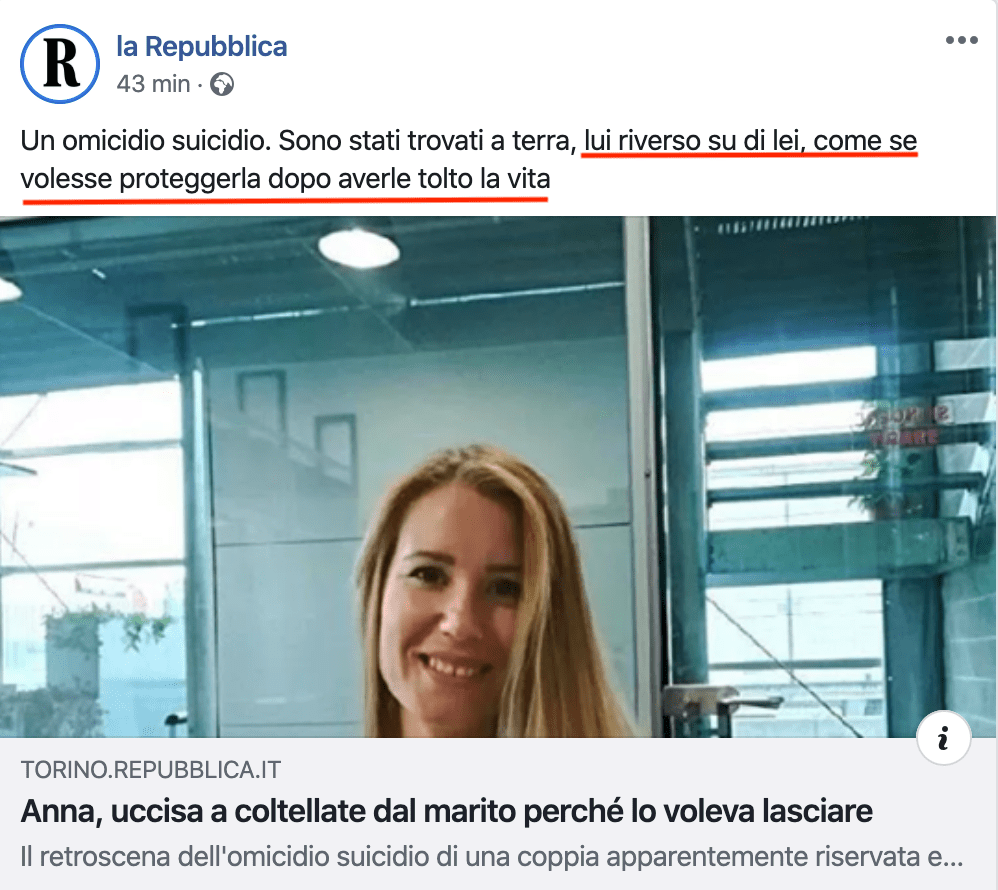Click the TORINO.REPUBBLICA.IT source domain
This screenshot has width=998, height=890.
[x=151, y=770]
